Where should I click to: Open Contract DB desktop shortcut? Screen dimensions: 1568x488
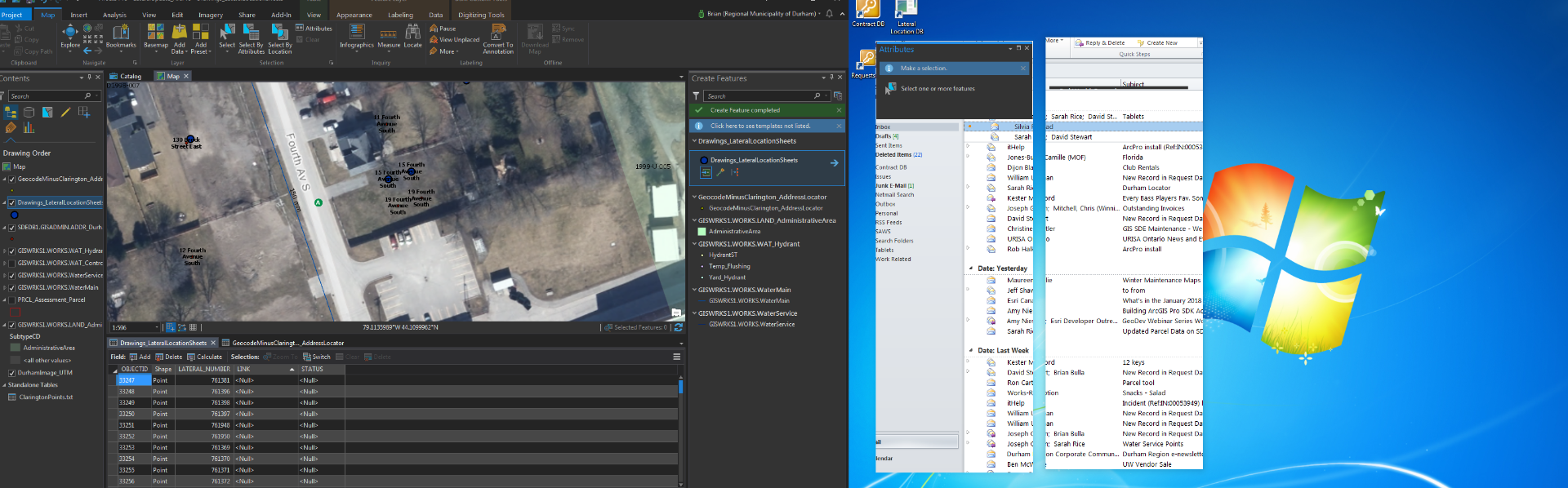click(x=868, y=14)
